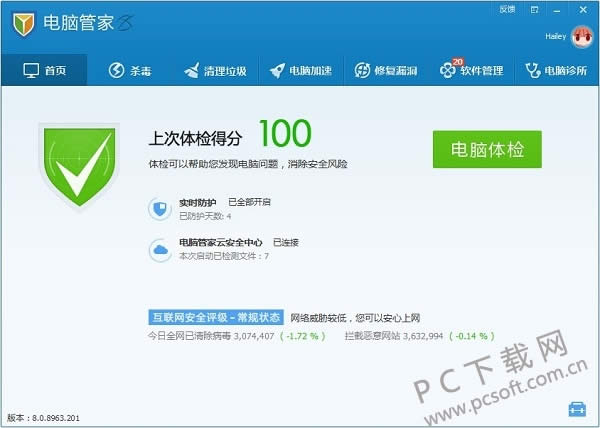Start the 电脑体检 checkup button
This screenshot has width=600, height=428.
(487, 149)
